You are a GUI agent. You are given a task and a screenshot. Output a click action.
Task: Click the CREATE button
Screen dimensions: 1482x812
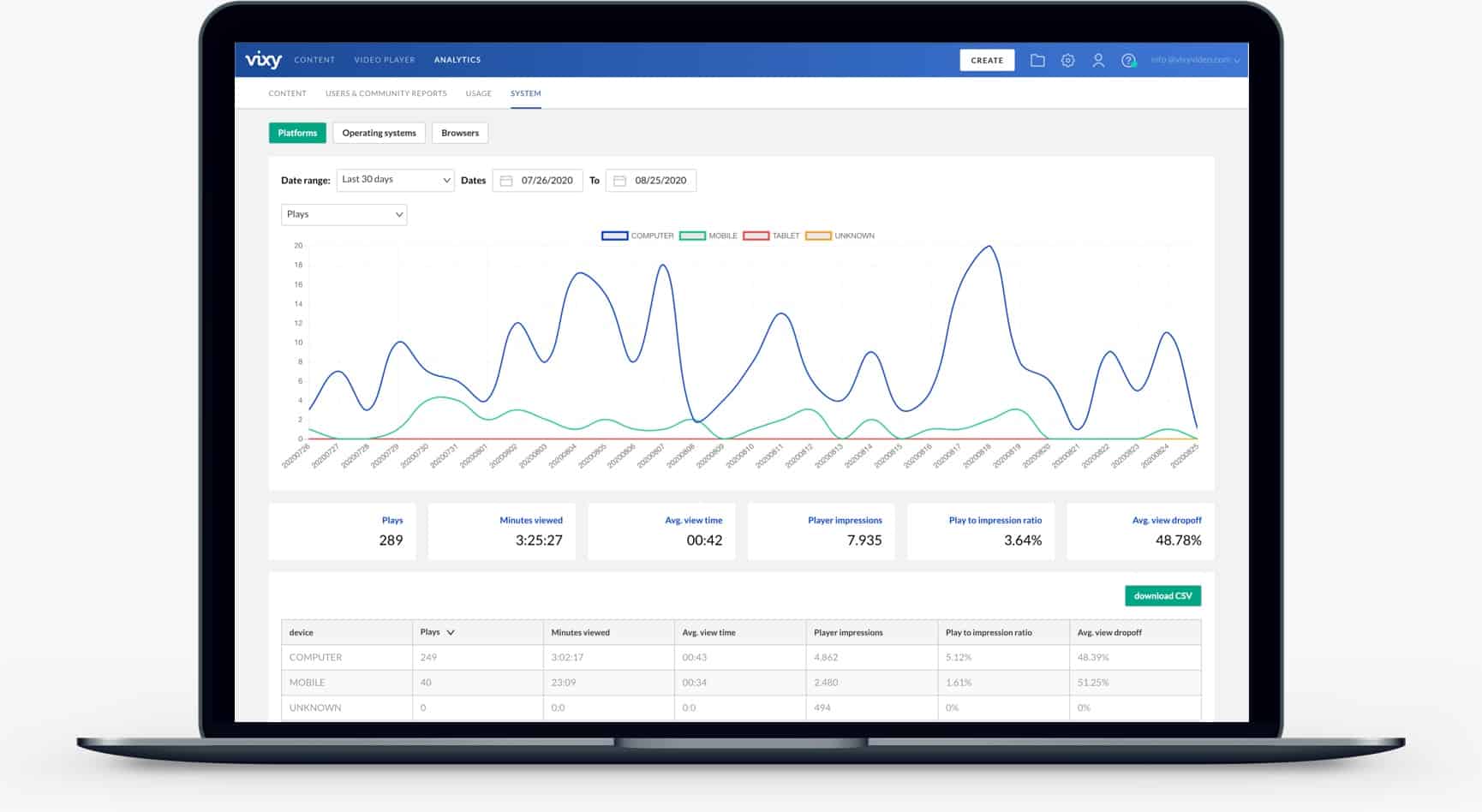click(987, 60)
